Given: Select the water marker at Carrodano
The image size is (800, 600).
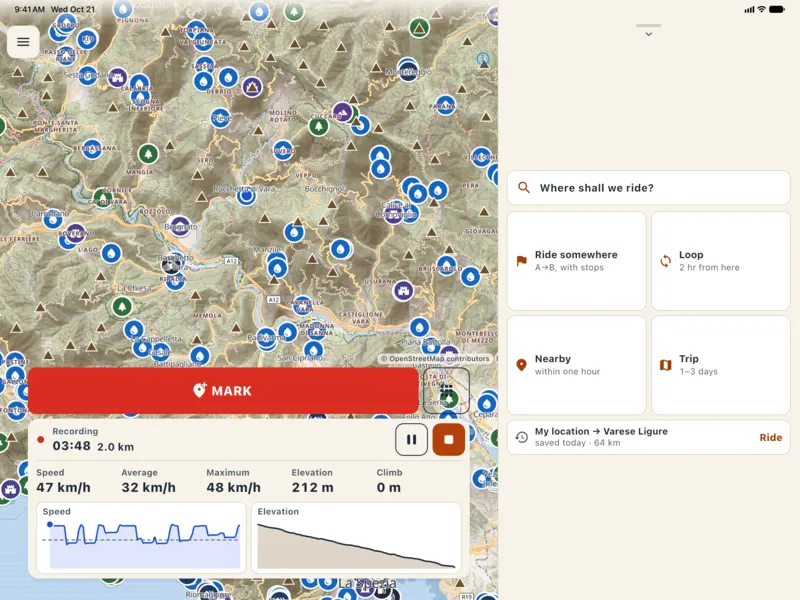Looking at the screenshot, I should [x=53, y=219].
